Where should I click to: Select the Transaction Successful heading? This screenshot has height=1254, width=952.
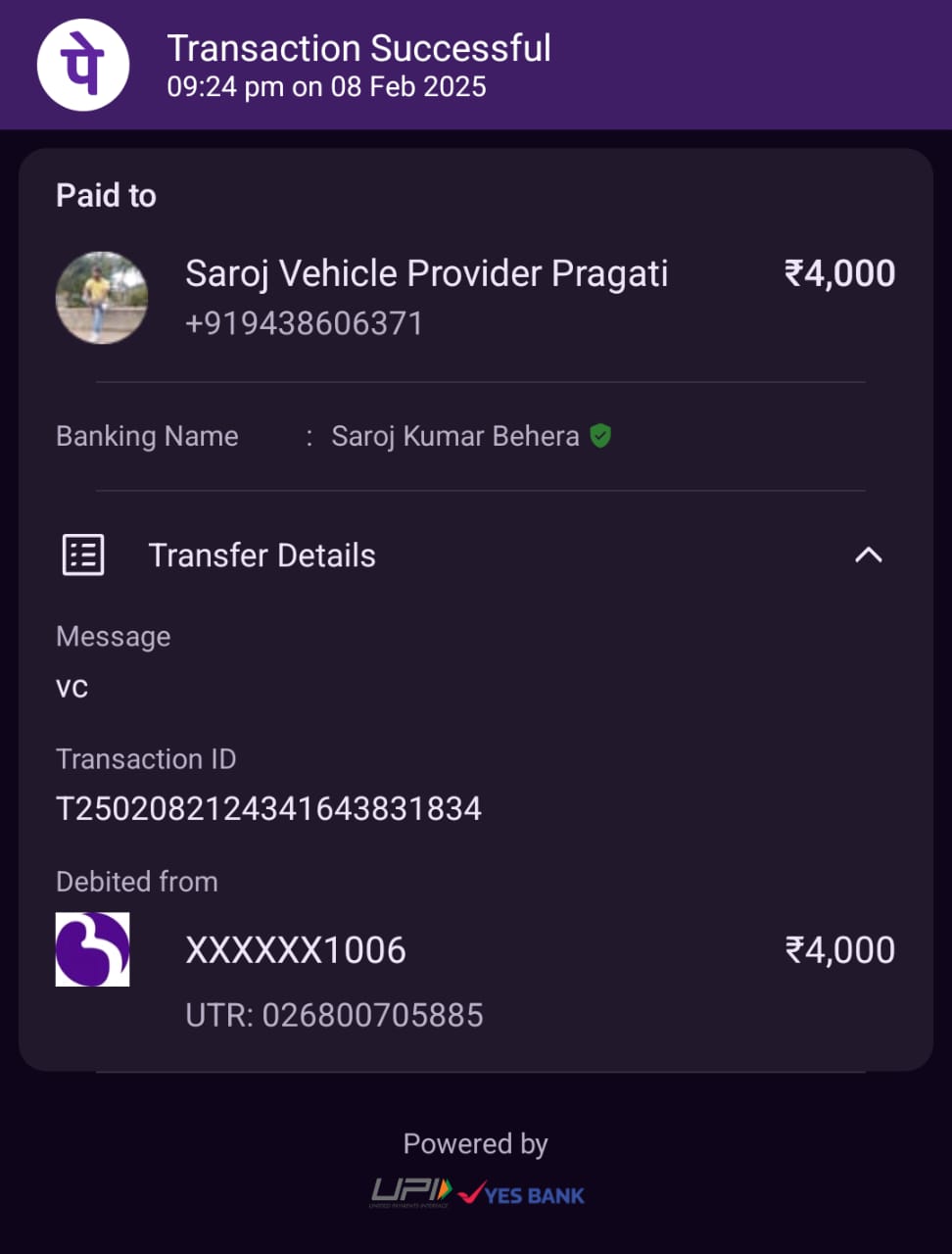point(358,48)
